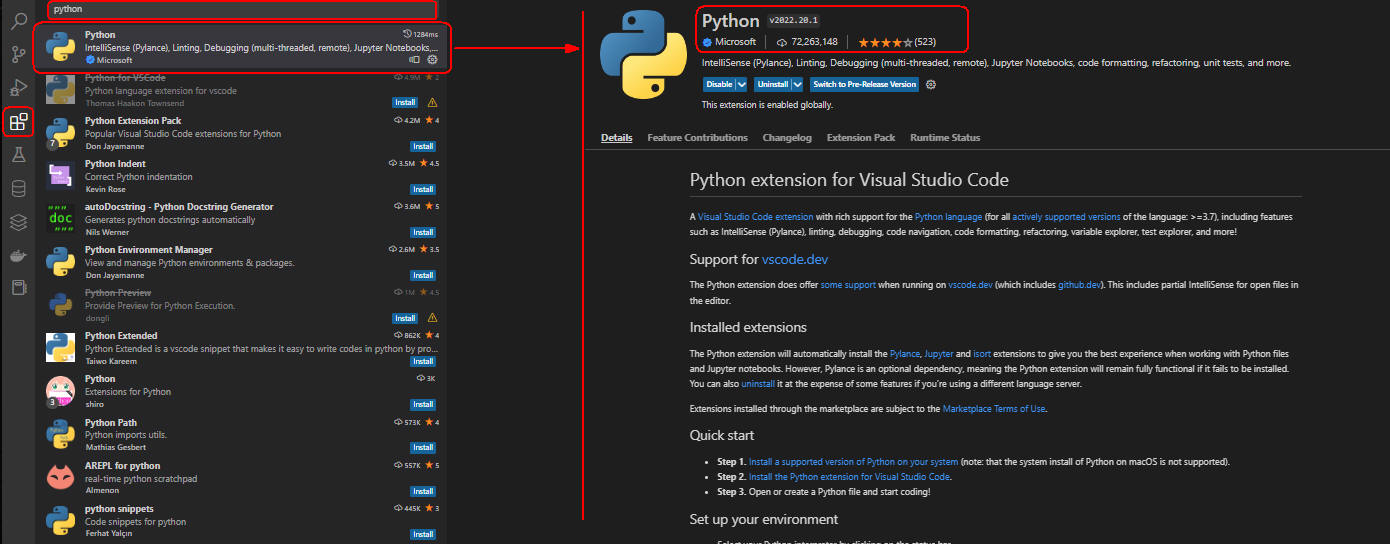The height and width of the screenshot is (544, 1390).
Task: Install the Python Extended extension
Action: tap(423, 361)
